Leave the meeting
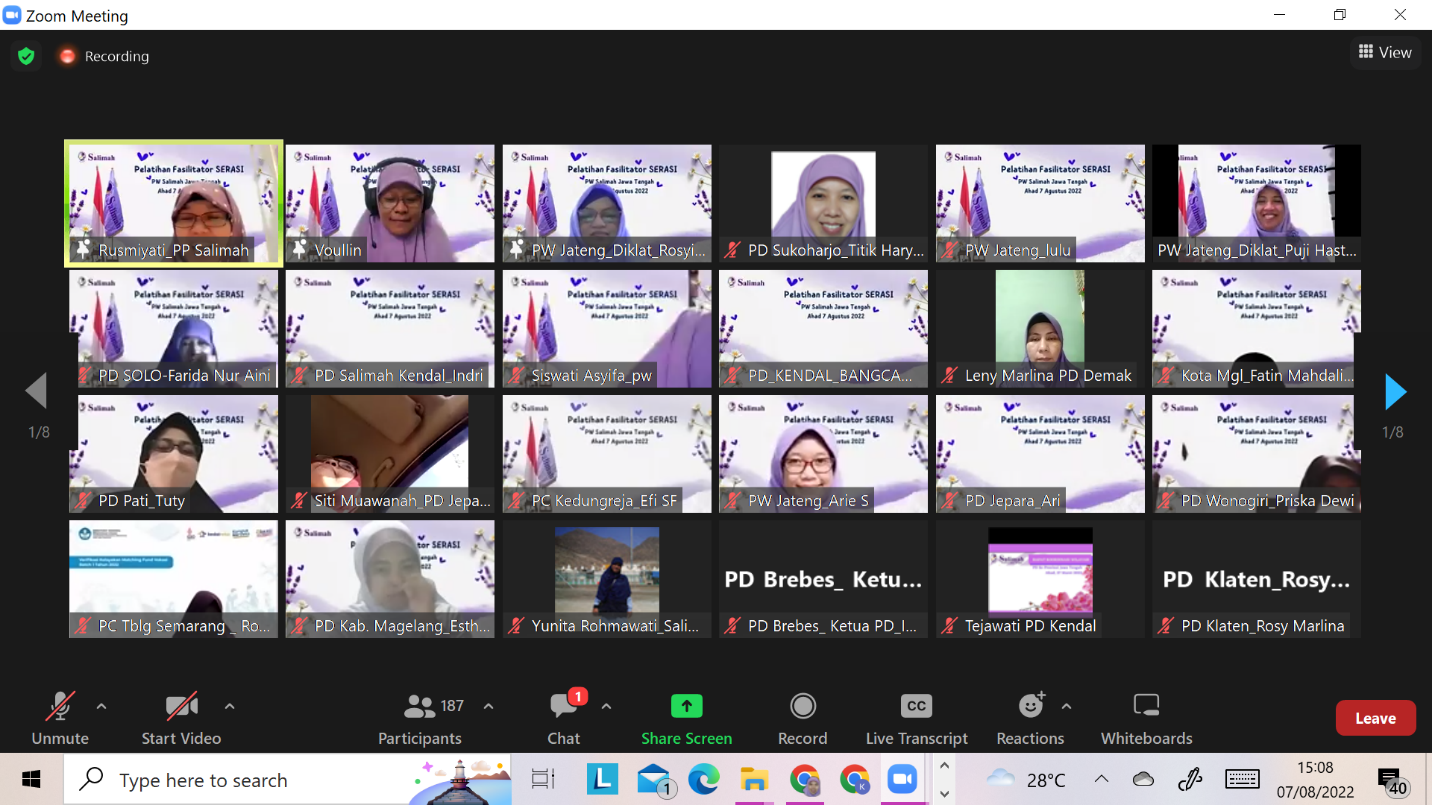 pyautogui.click(x=1376, y=718)
